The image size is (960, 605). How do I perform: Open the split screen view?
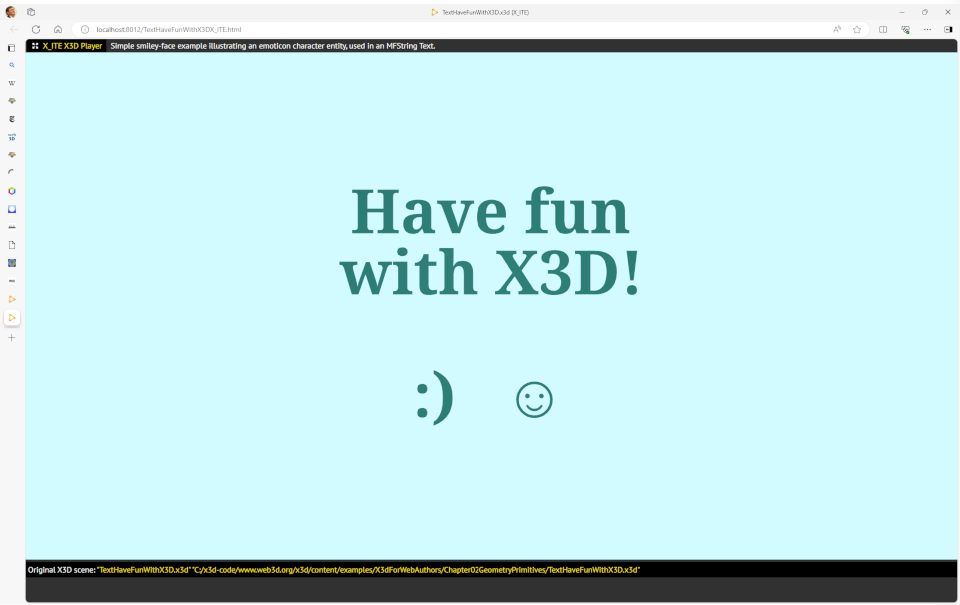click(883, 29)
